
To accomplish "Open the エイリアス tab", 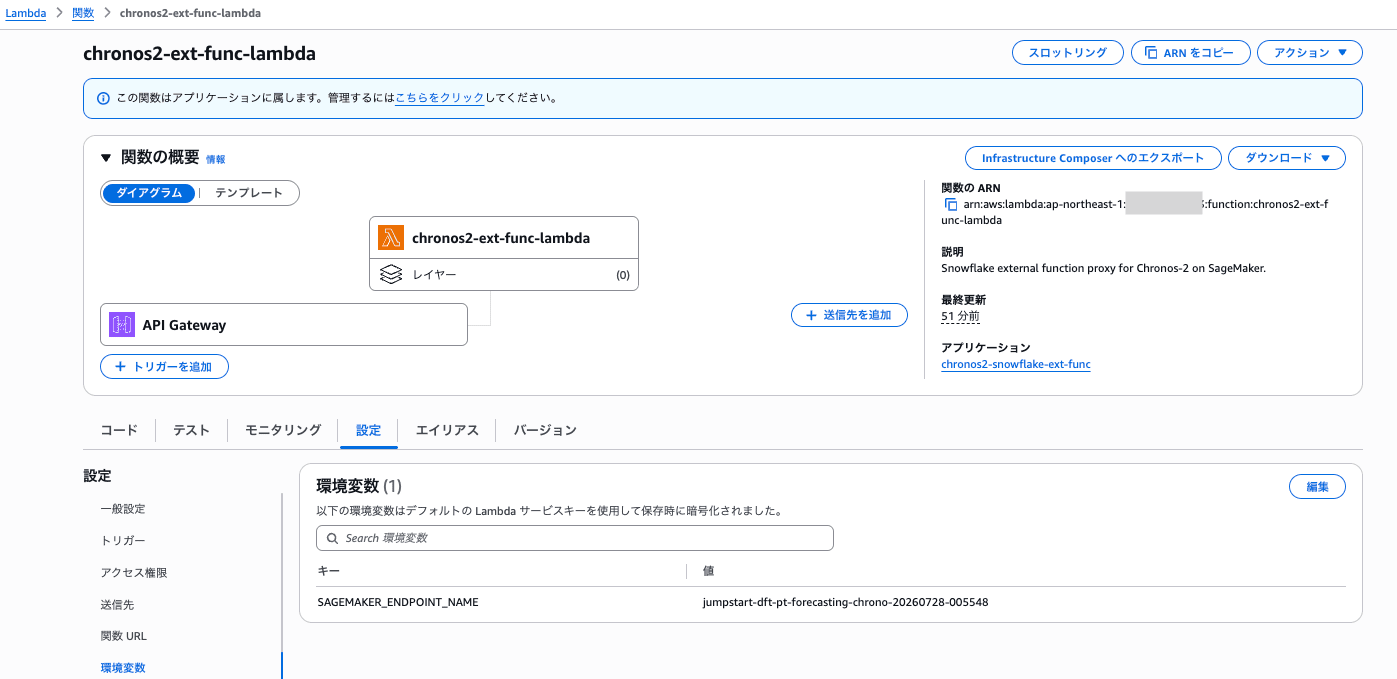I will (447, 430).
